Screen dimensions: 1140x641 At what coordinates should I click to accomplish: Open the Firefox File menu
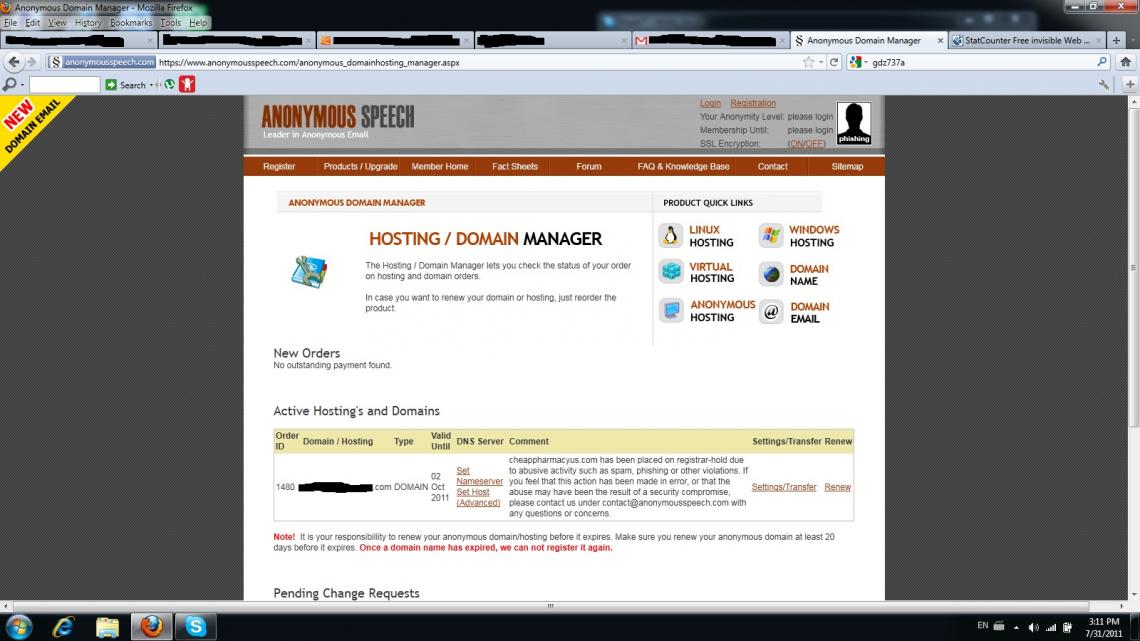tap(10, 23)
